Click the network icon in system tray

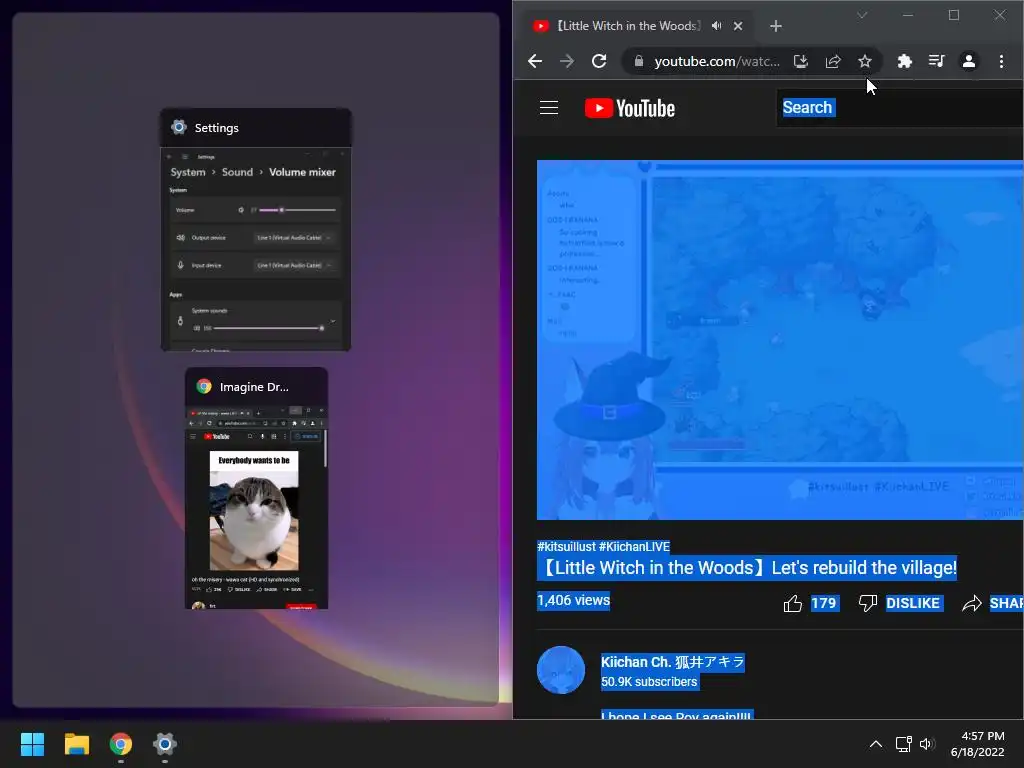tap(903, 744)
